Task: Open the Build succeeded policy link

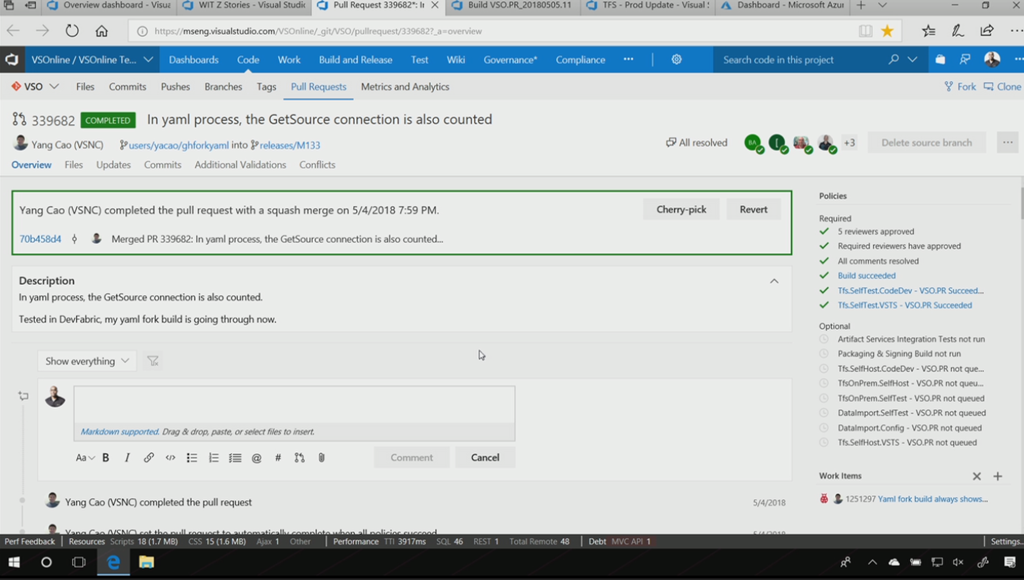Action: coord(867,276)
